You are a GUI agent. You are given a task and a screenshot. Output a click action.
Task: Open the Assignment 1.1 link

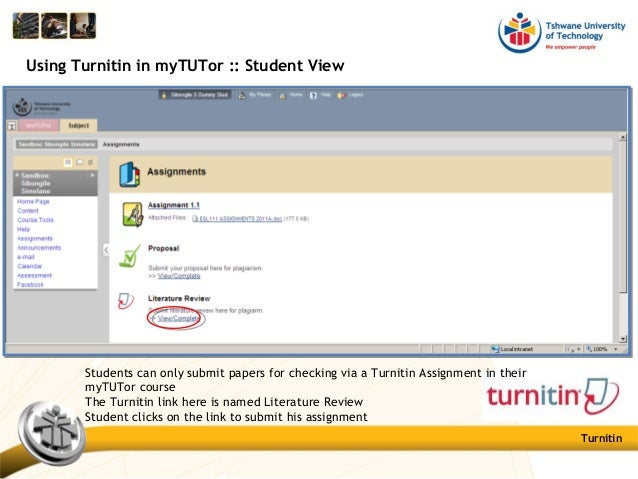(x=174, y=205)
